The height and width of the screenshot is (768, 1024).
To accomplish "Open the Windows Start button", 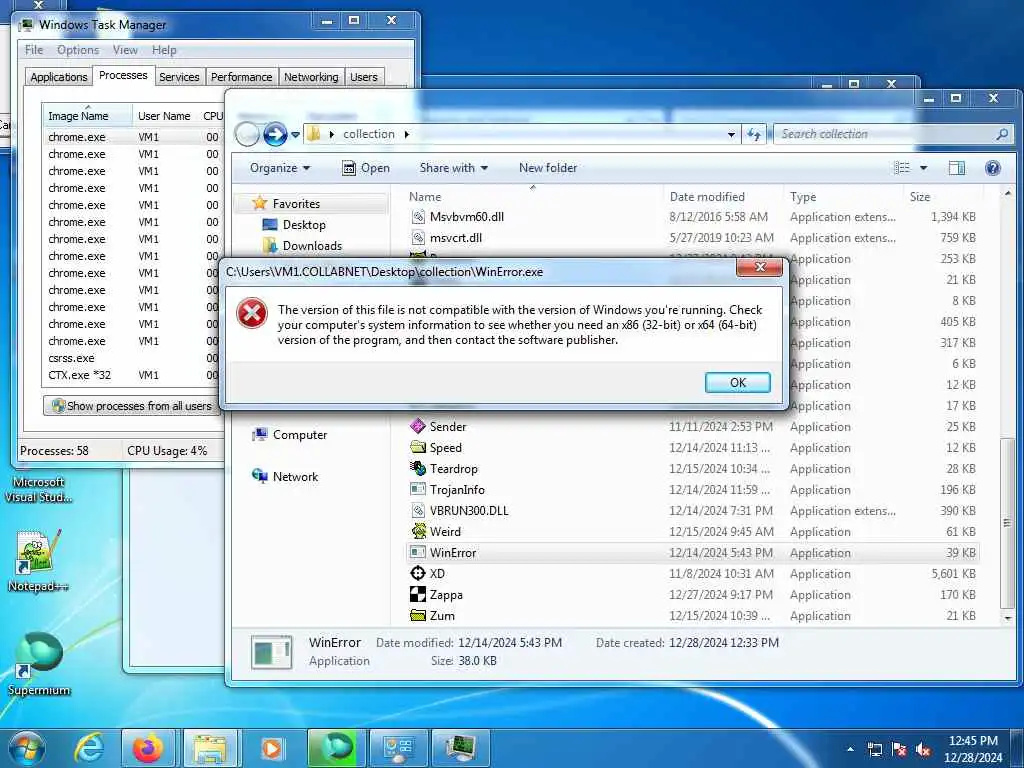I will pyautogui.click(x=27, y=748).
